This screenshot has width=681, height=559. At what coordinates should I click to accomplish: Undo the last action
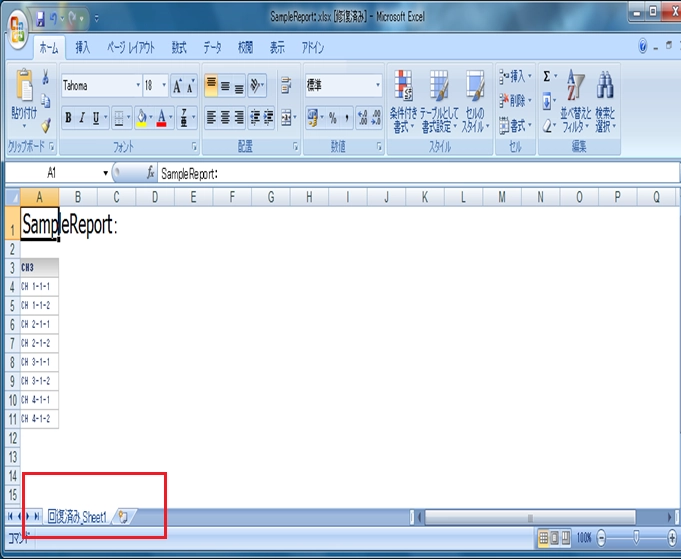coord(53,19)
